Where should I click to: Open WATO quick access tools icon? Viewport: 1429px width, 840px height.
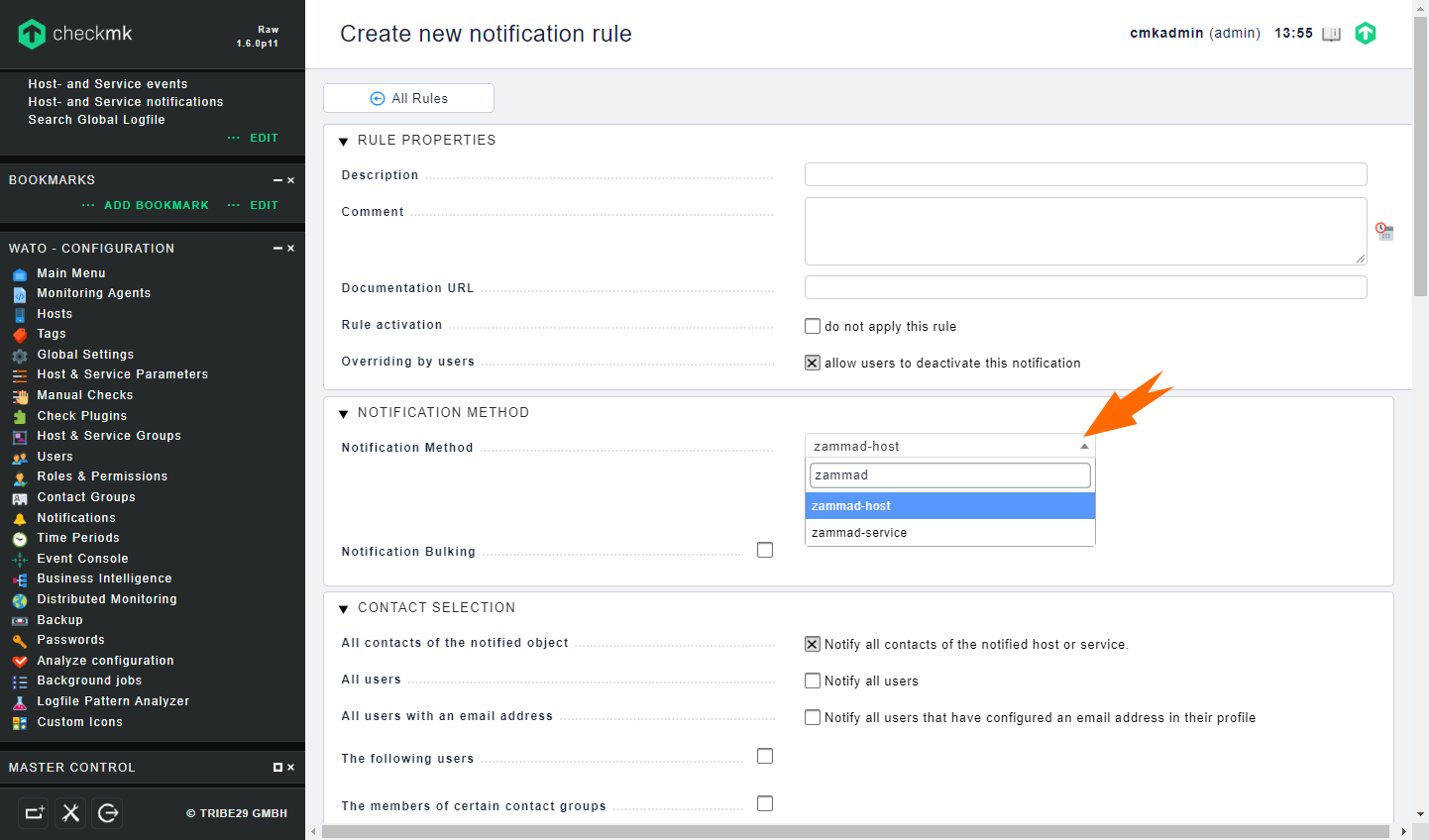70,813
